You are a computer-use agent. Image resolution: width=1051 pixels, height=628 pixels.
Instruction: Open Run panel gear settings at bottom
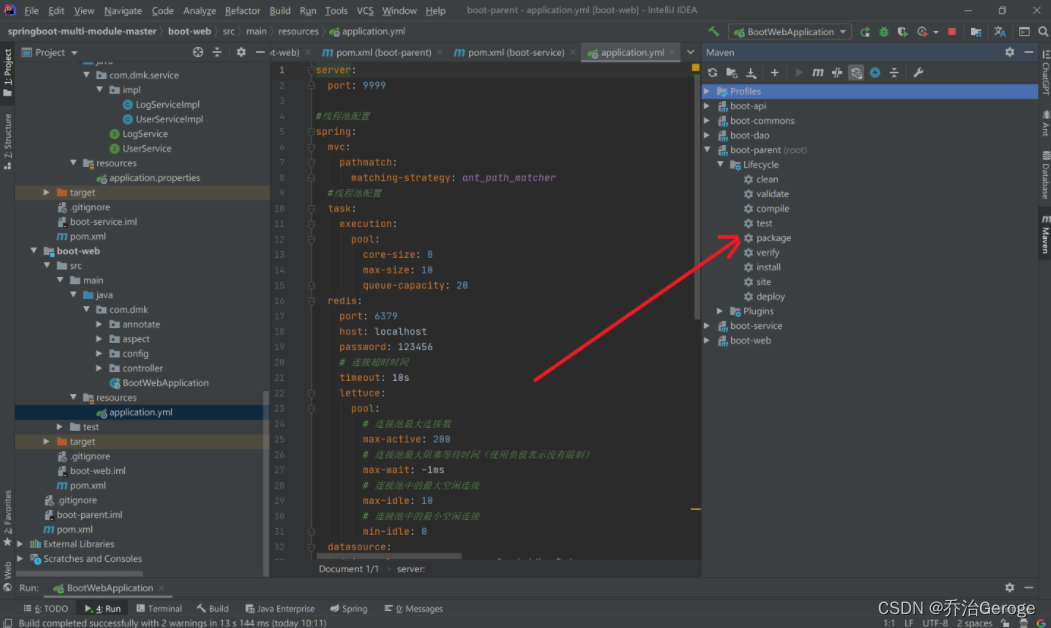tap(1009, 588)
